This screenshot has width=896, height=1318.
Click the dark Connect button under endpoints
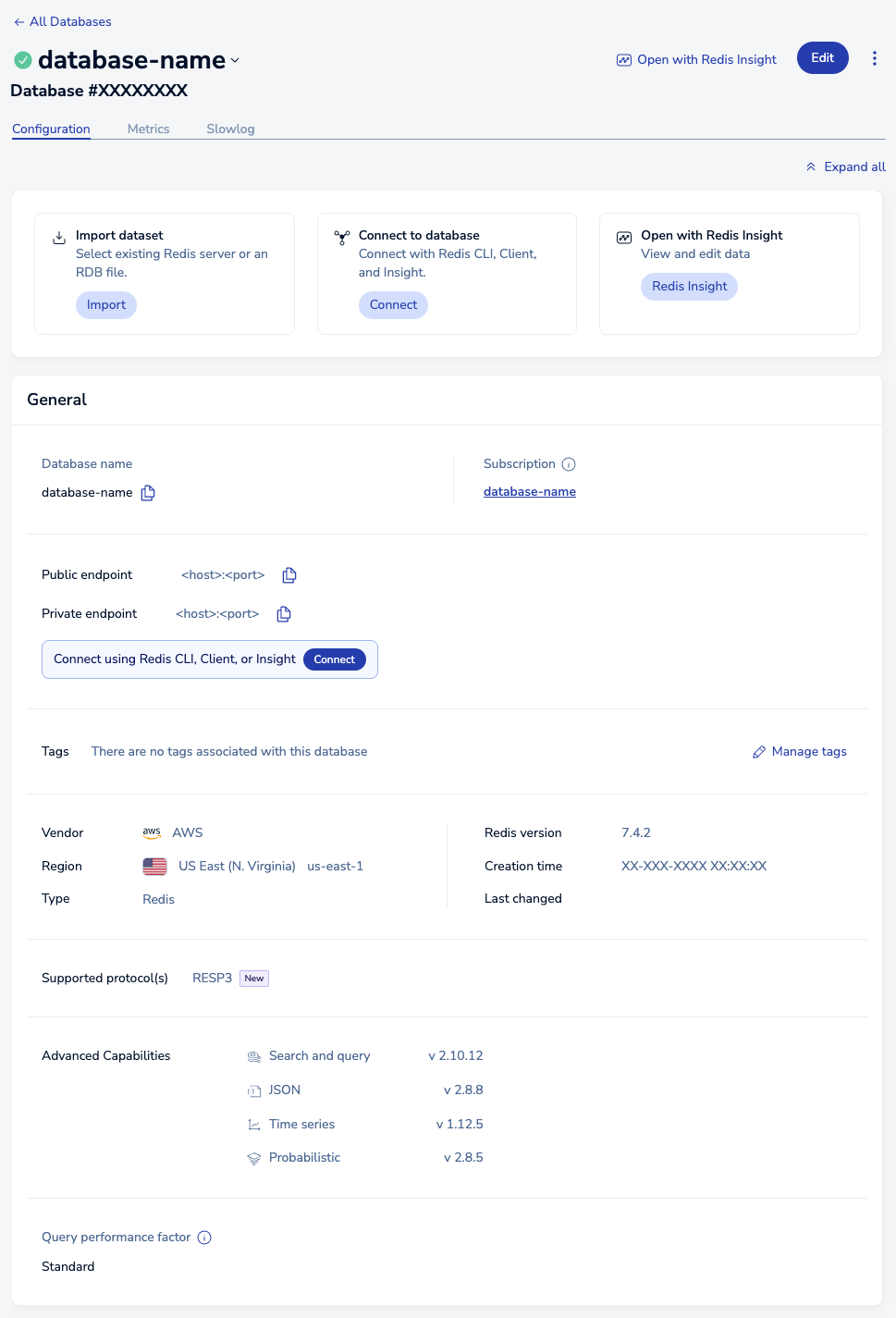(x=335, y=659)
